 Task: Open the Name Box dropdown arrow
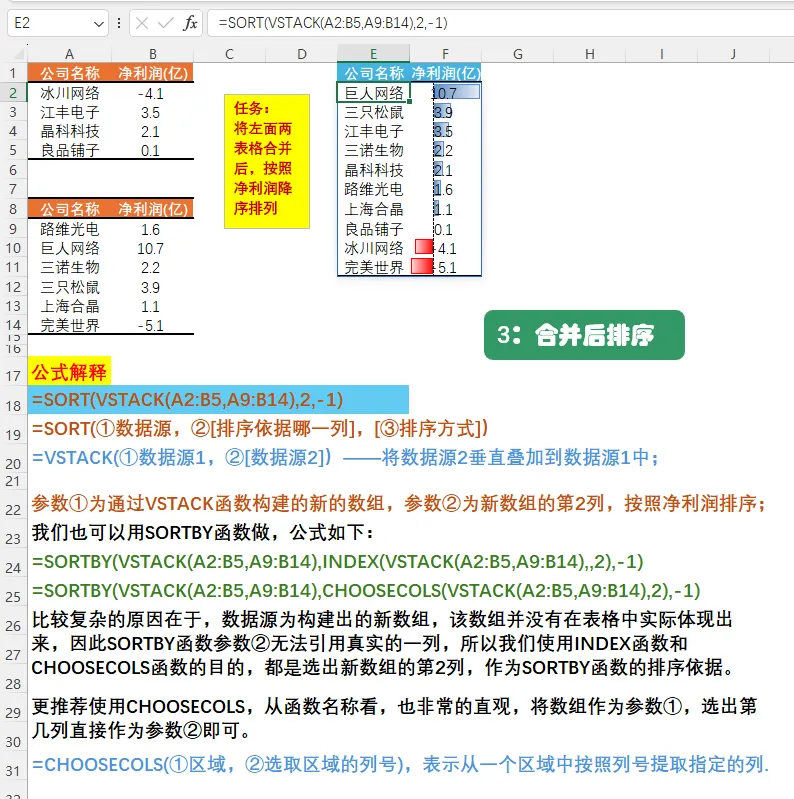[99, 23]
